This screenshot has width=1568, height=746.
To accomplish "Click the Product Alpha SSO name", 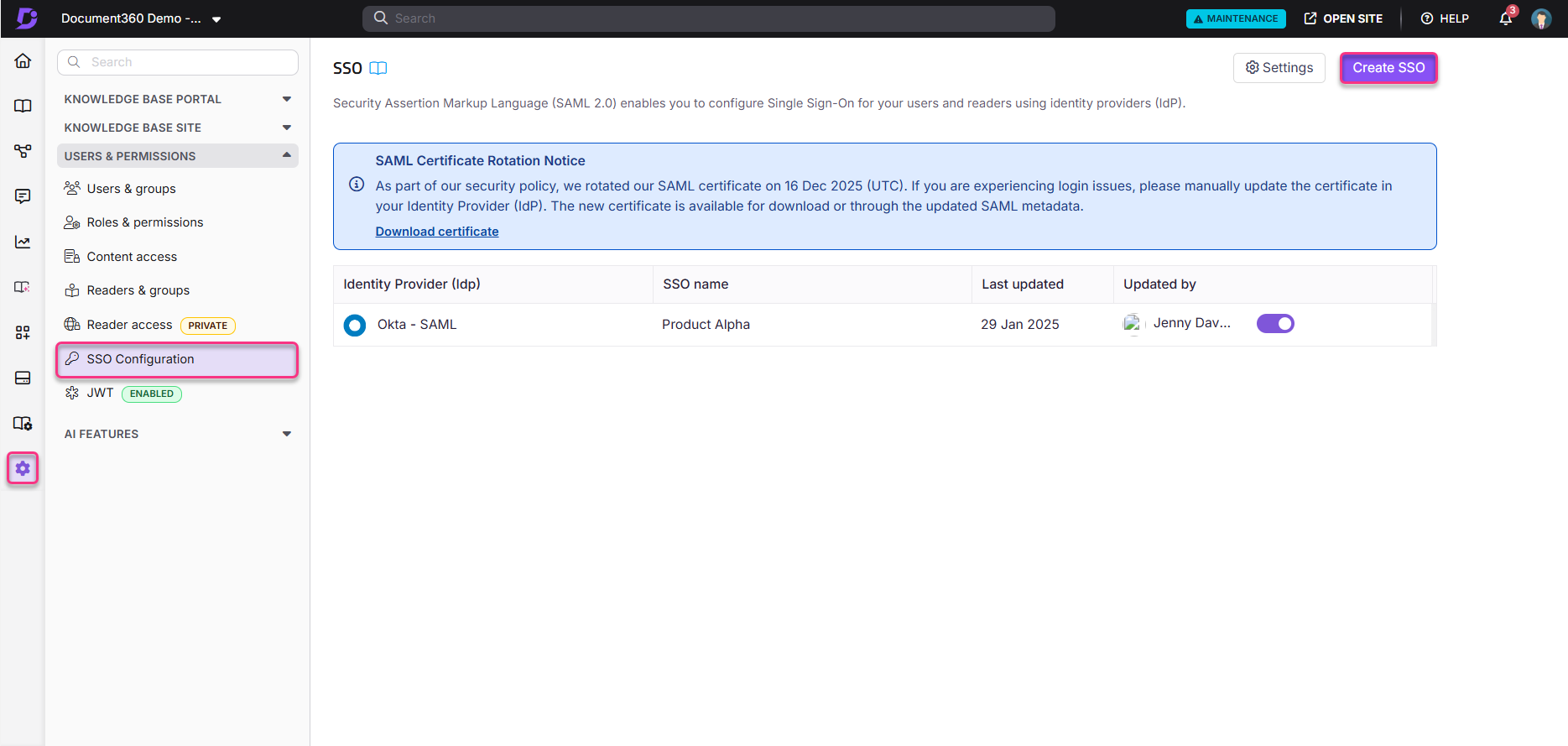I will click(706, 325).
